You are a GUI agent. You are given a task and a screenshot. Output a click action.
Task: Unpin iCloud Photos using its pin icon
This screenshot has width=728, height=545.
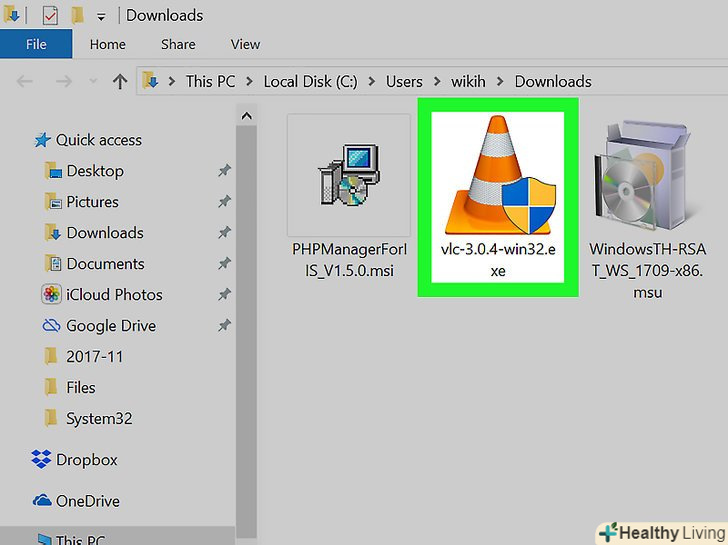[x=224, y=295]
